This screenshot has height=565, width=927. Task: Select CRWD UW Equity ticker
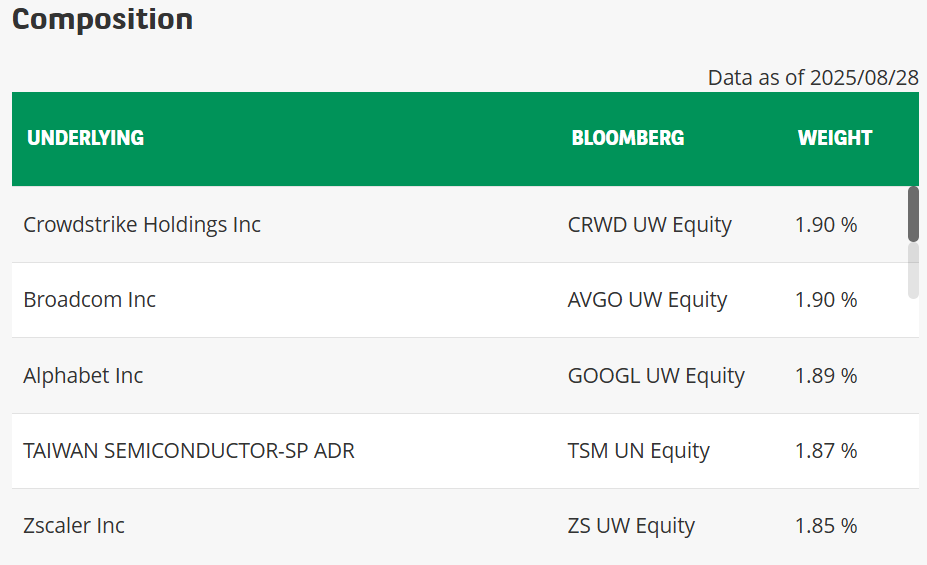coord(650,225)
